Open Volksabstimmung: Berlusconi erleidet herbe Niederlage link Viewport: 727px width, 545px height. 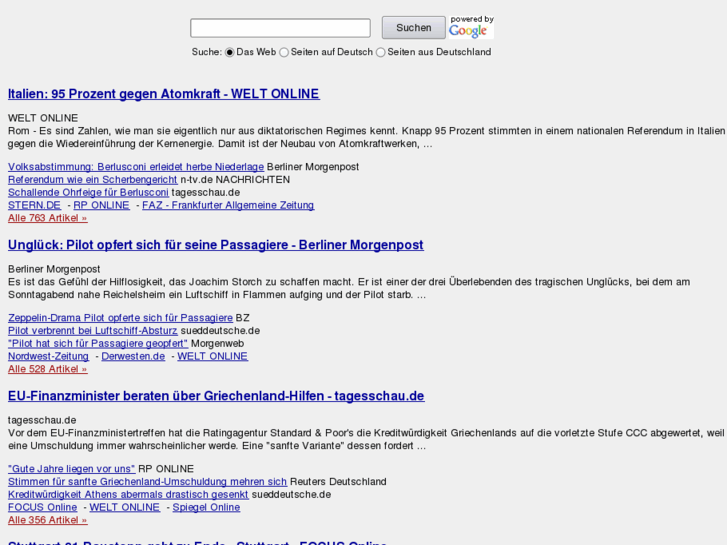click(x=136, y=167)
